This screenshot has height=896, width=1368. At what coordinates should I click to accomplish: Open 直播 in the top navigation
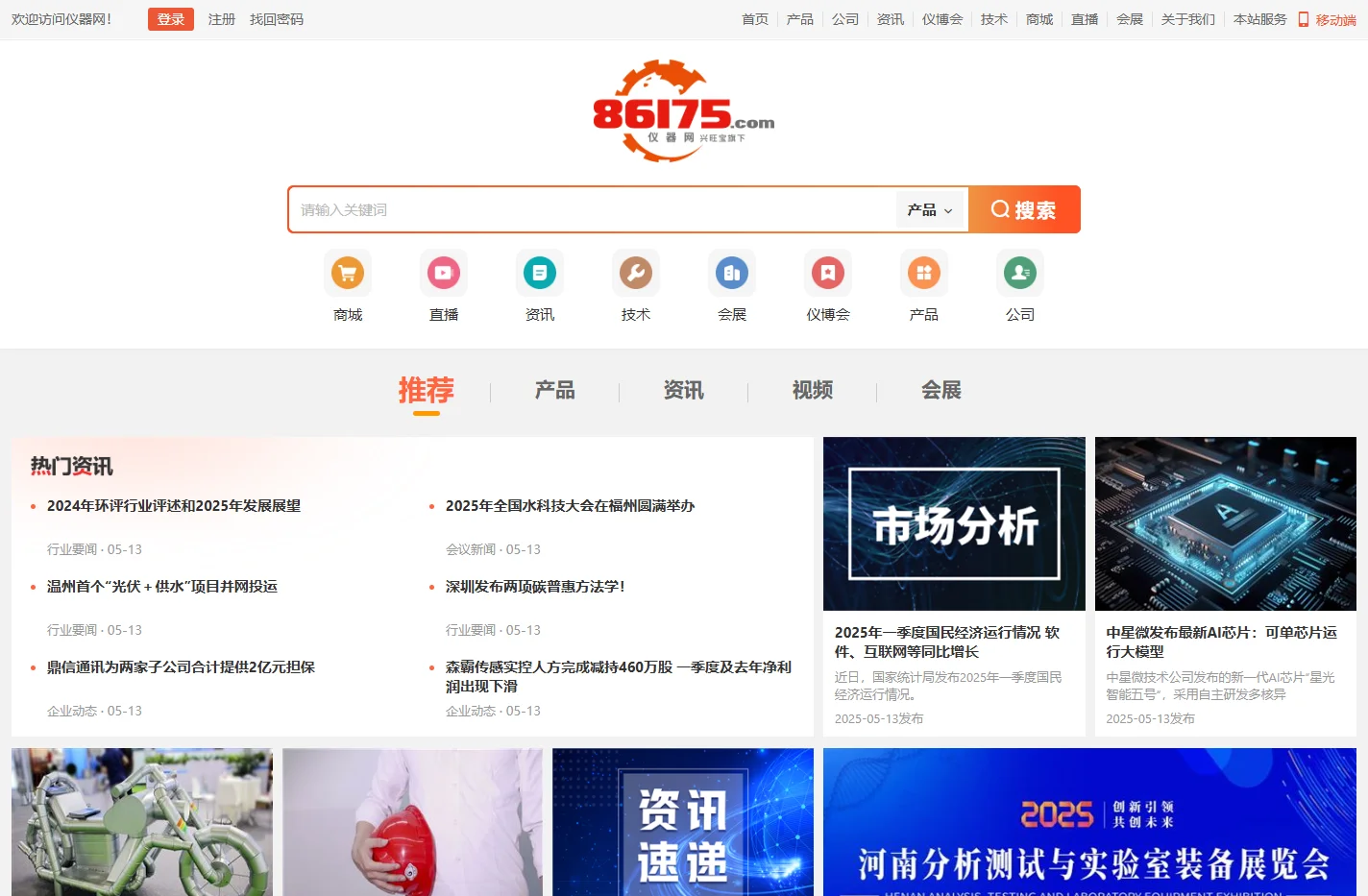1085,19
